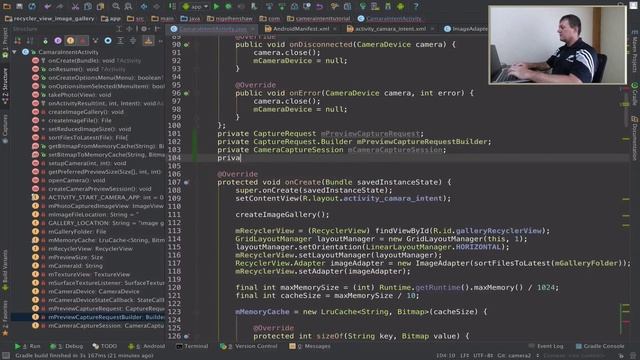This screenshot has width=640, height=360.
Task: Click the Undo toolbar icon
Action: pyautogui.click(x=47, y=7)
